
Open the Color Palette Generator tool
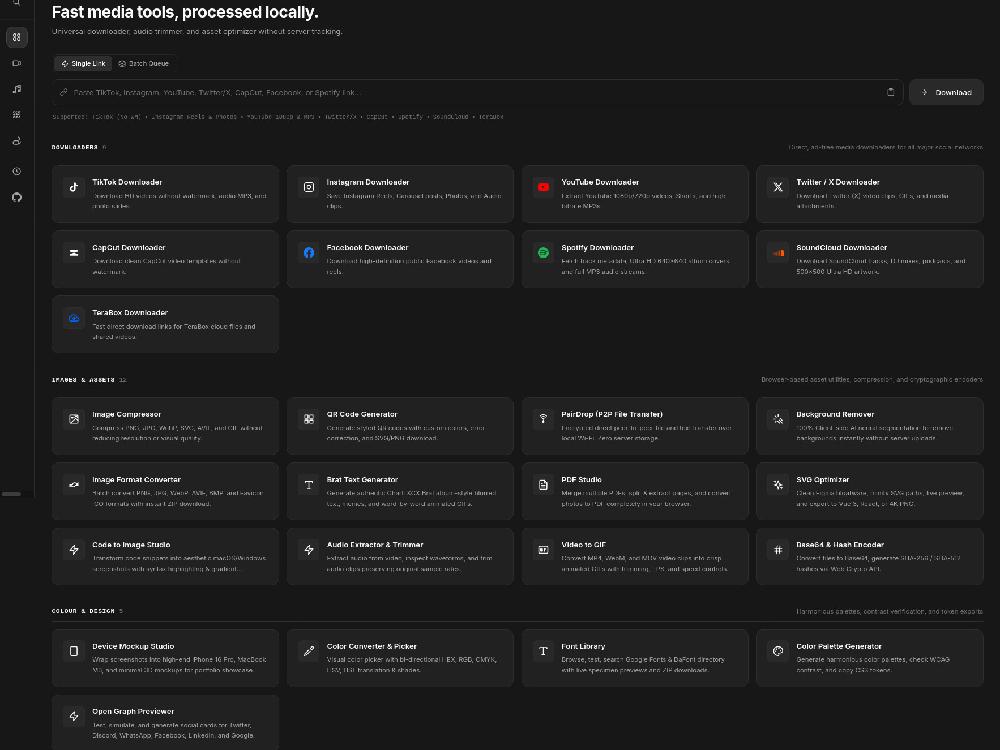[x=870, y=658]
